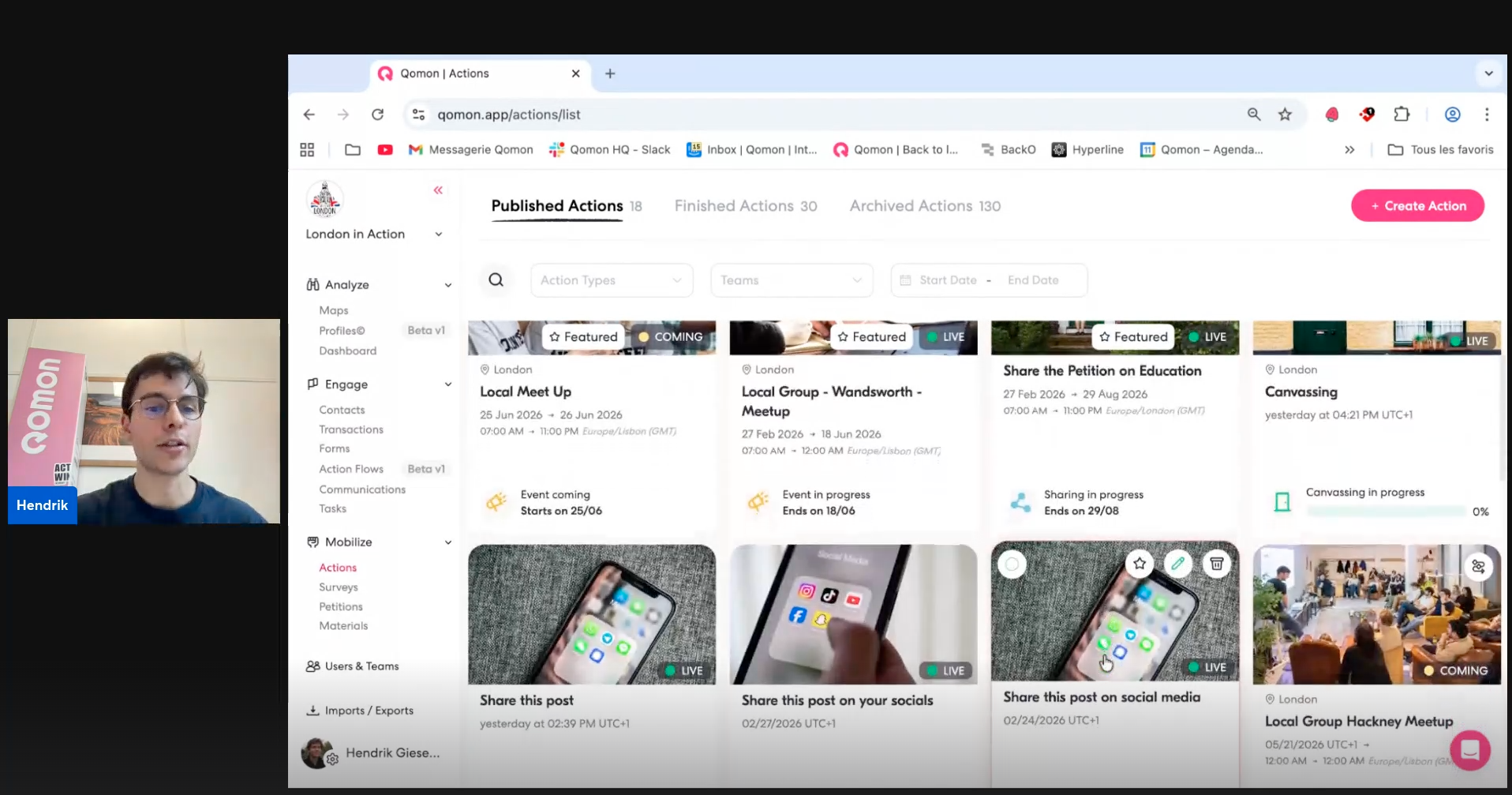The image size is (1512, 795).
Task: Click the search magnifier icon above action cards
Action: 496,280
